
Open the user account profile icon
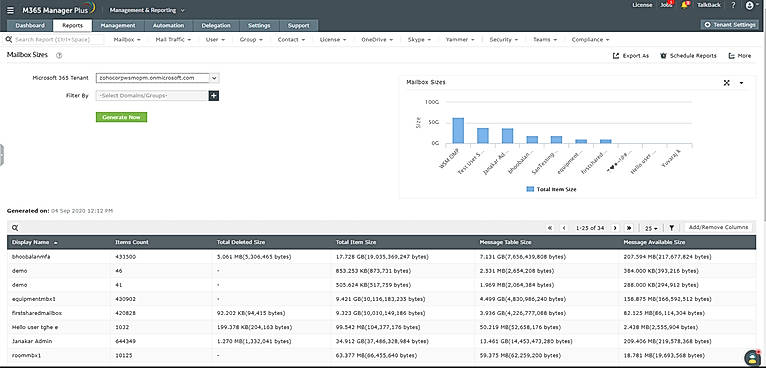(x=750, y=5)
